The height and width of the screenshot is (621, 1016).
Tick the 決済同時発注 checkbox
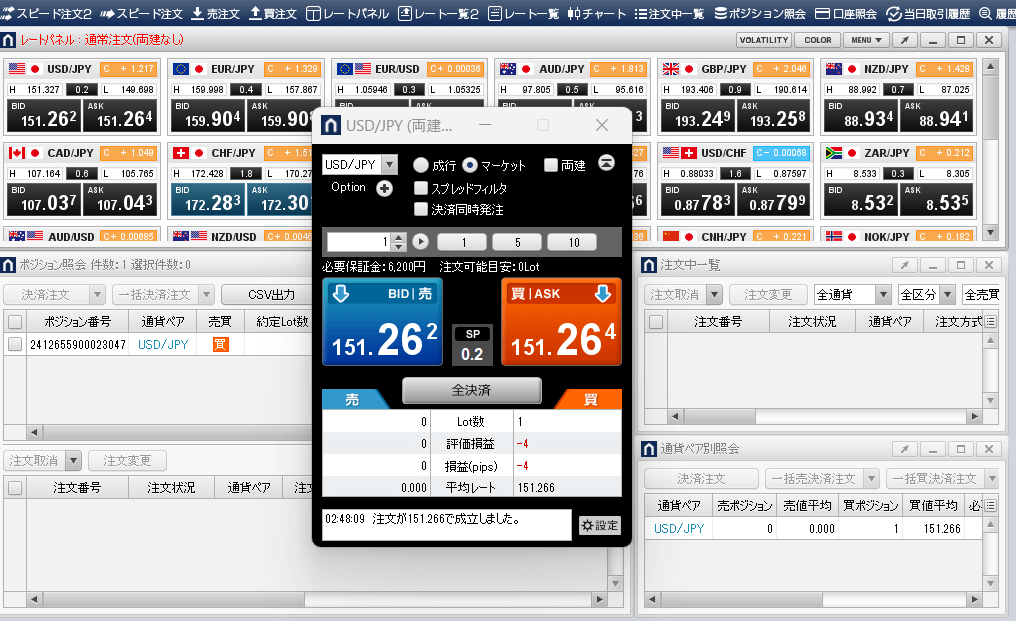coord(421,210)
